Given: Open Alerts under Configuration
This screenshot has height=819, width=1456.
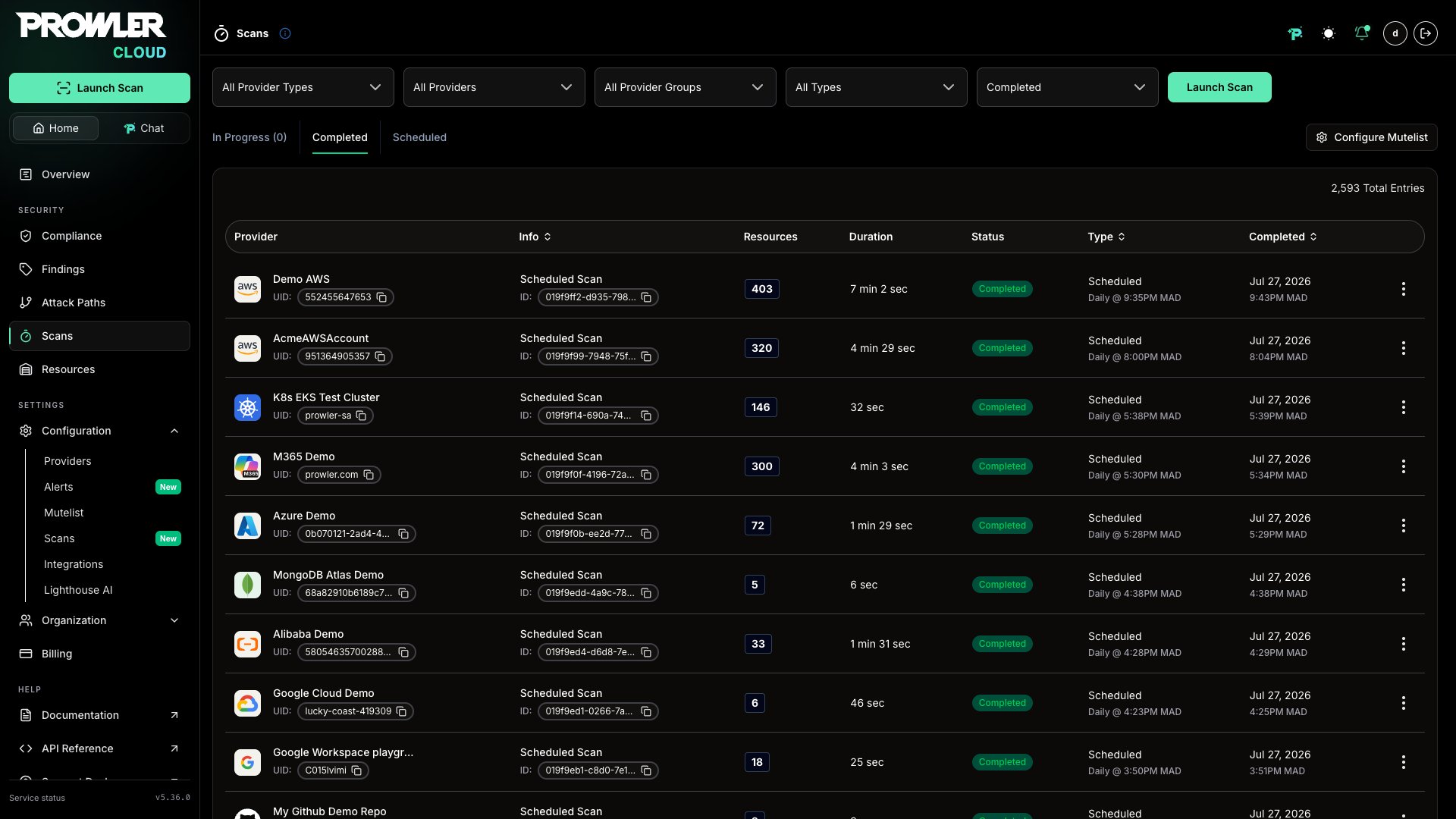Looking at the screenshot, I should [x=58, y=487].
